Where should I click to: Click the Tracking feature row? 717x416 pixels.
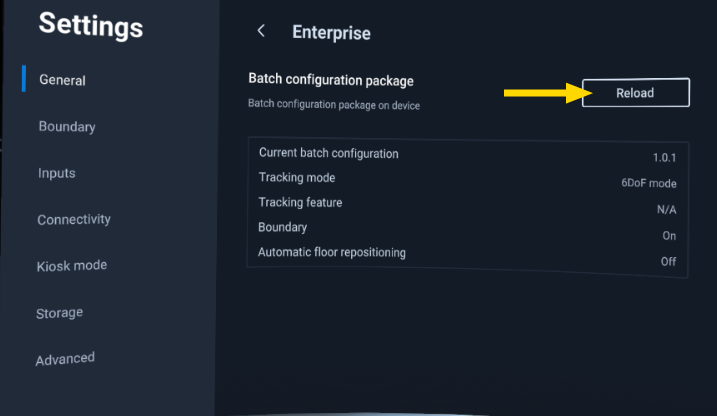(x=466, y=204)
